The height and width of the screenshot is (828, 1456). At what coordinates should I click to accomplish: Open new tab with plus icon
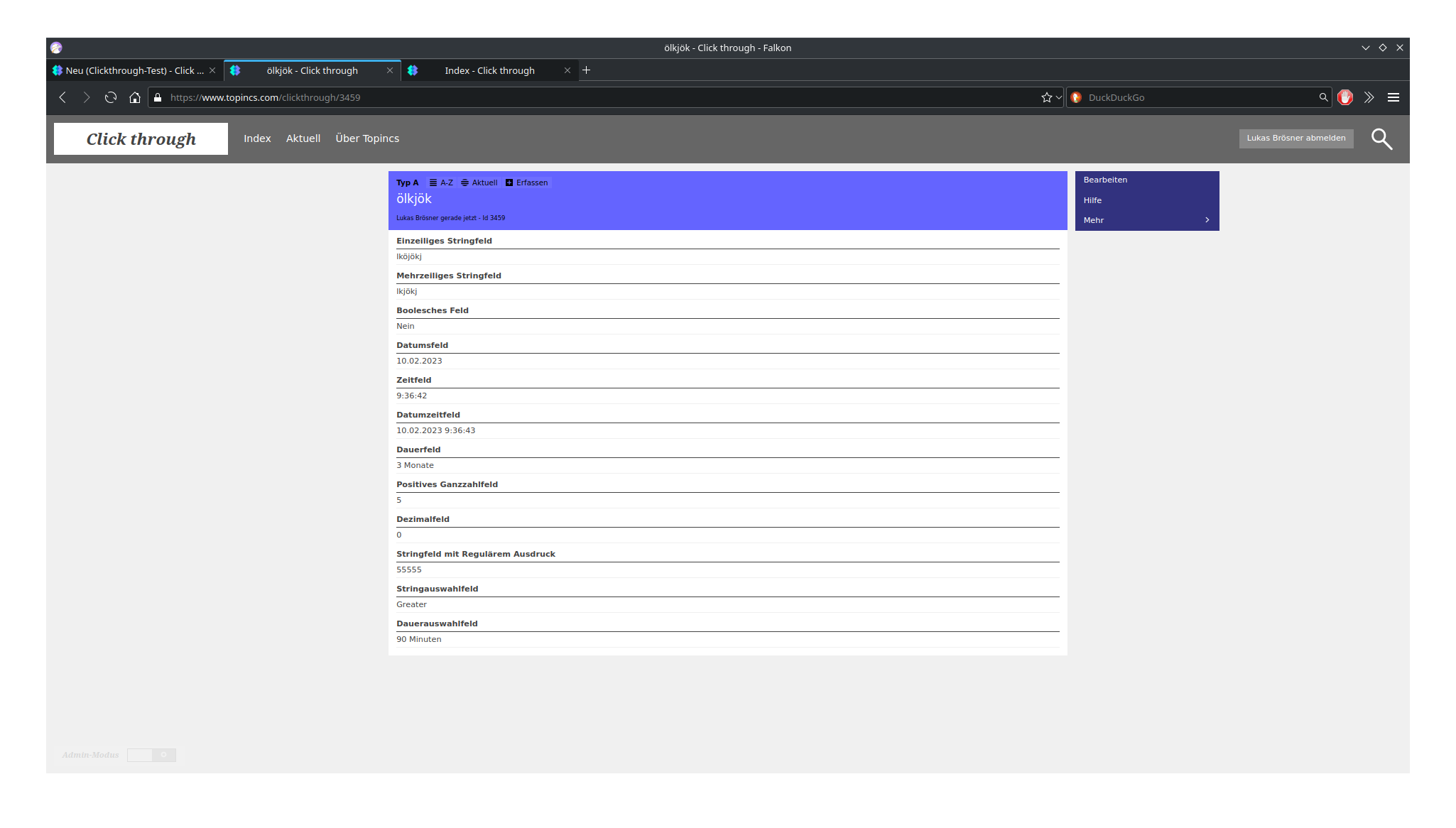[586, 70]
